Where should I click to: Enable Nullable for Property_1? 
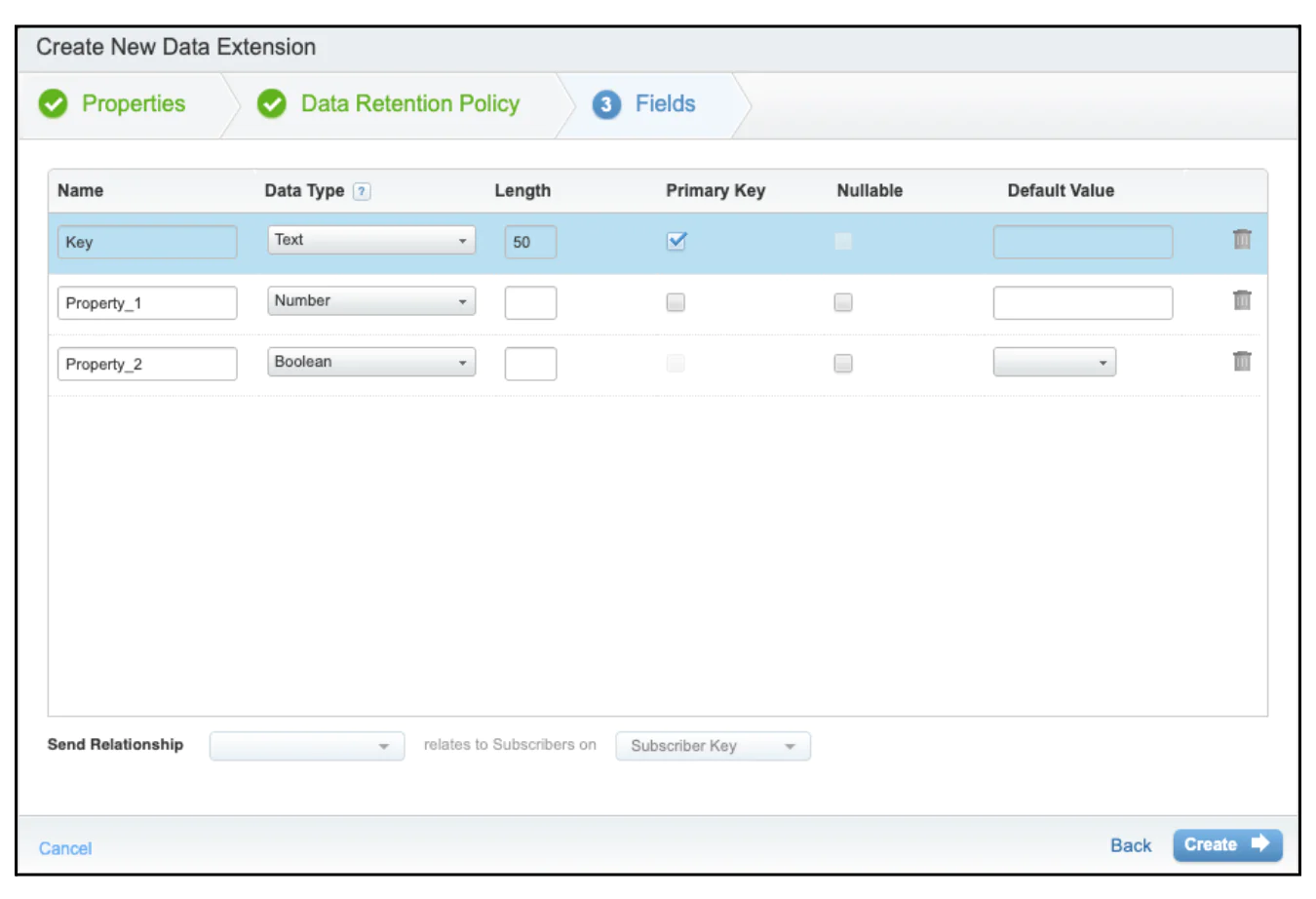[843, 302]
